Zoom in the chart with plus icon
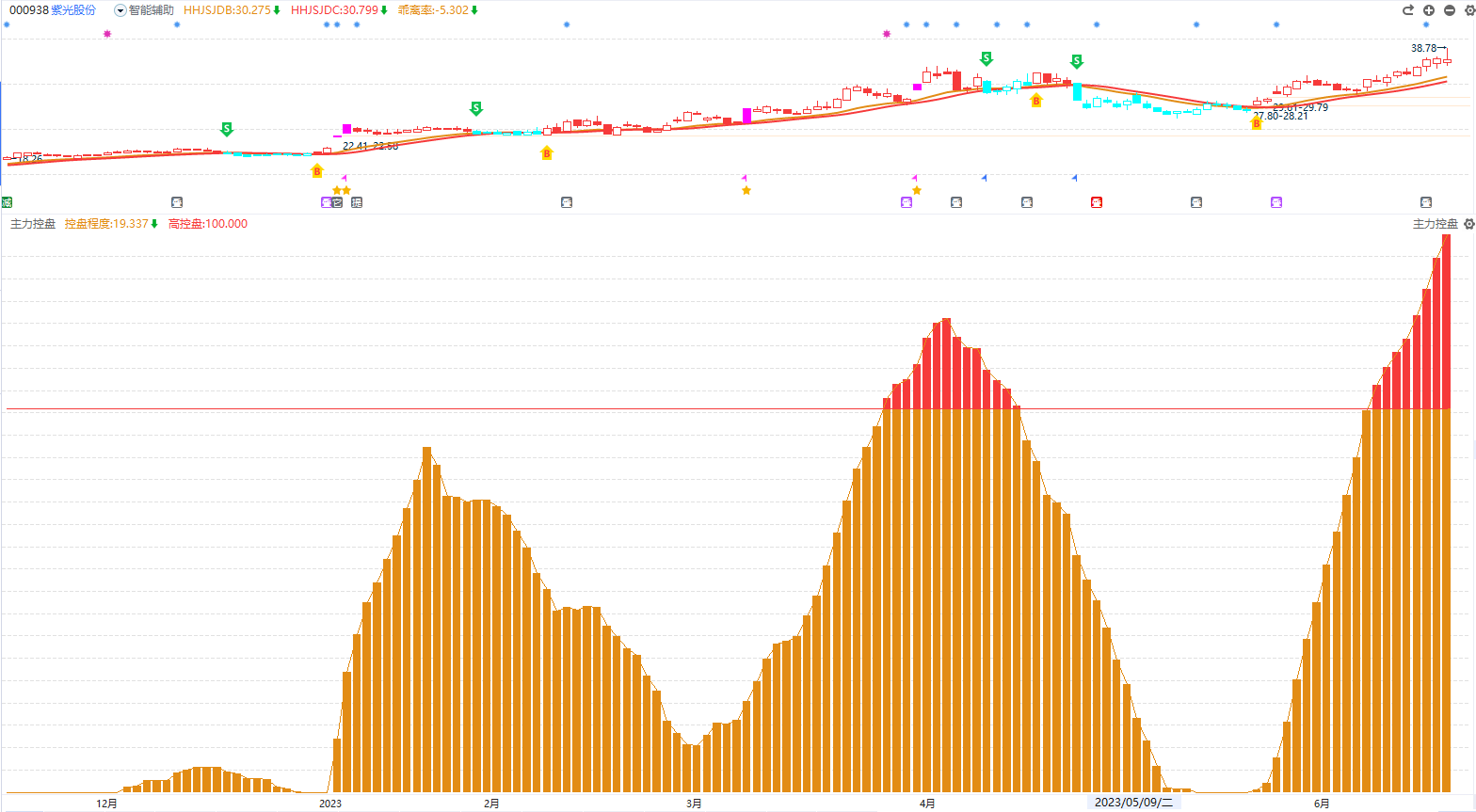This screenshot has width=1476, height=812. pyautogui.click(x=1429, y=10)
